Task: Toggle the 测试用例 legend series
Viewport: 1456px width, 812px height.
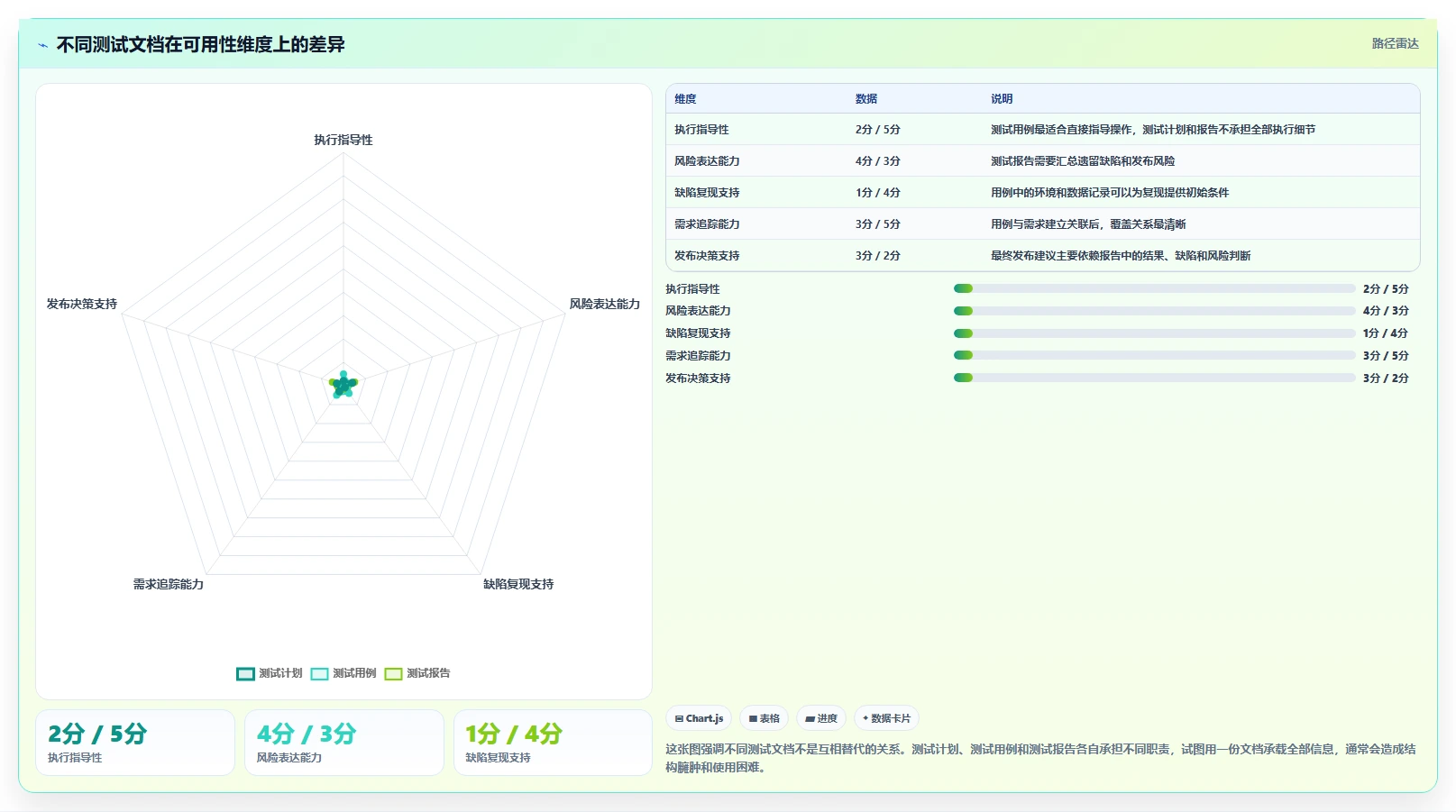Action: tap(343, 673)
